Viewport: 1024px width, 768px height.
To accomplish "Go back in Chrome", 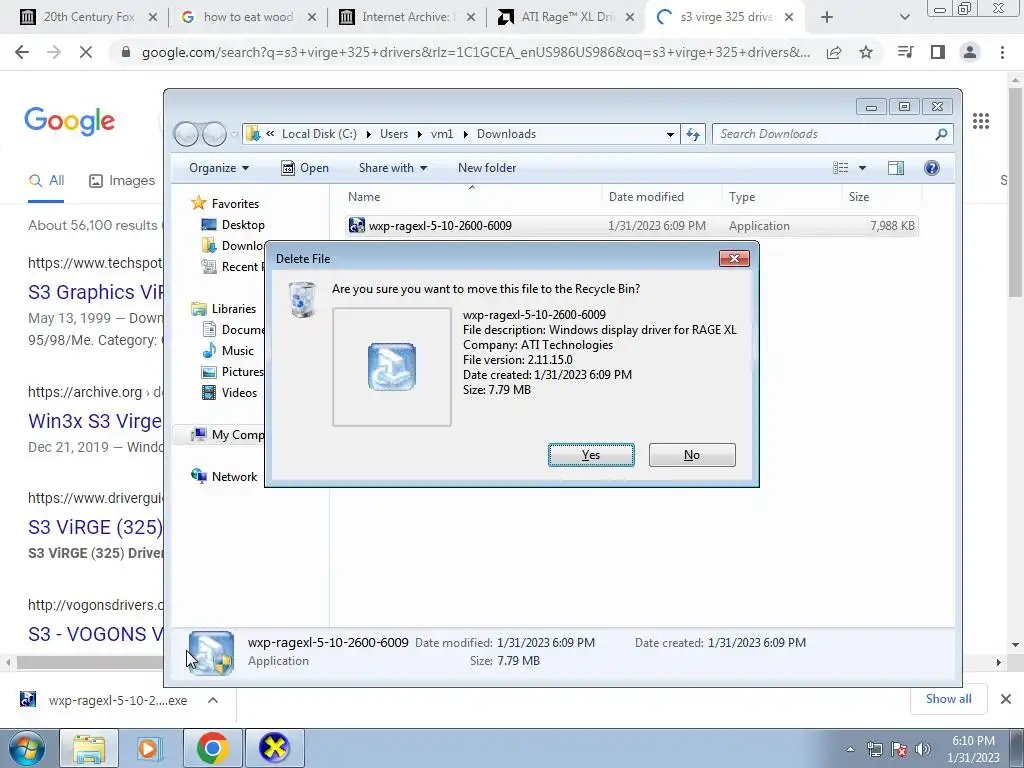I will 22,52.
